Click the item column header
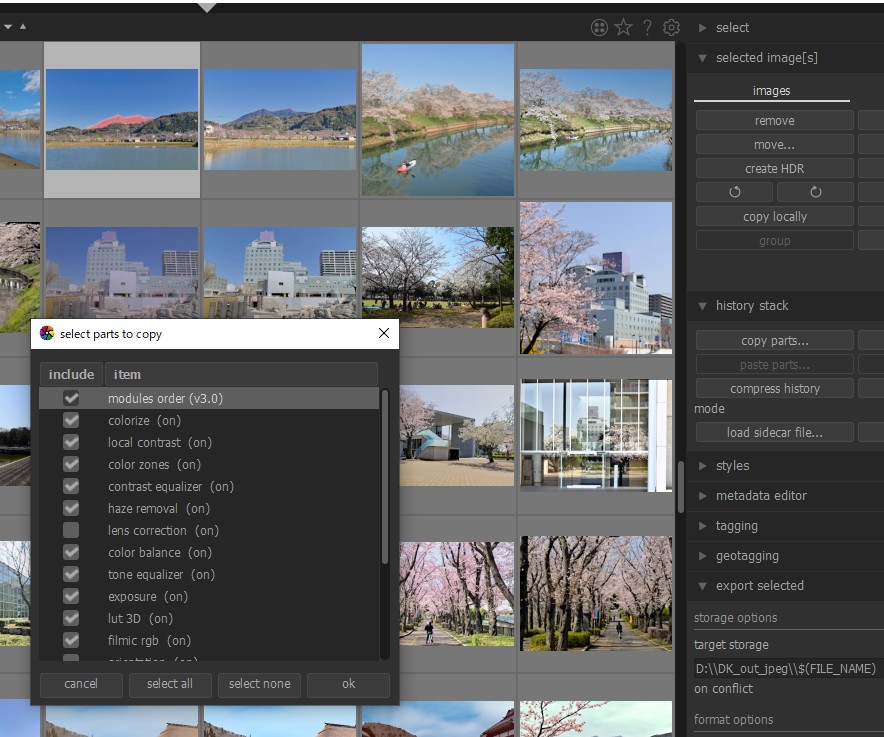 click(x=241, y=374)
